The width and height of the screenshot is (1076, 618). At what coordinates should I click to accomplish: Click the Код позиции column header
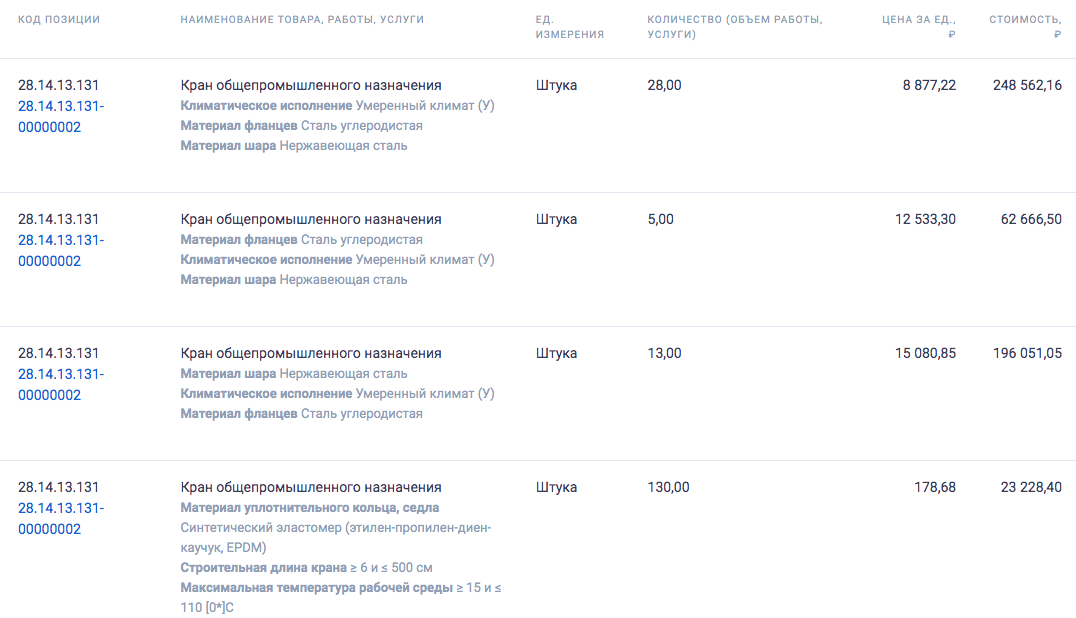pos(59,19)
